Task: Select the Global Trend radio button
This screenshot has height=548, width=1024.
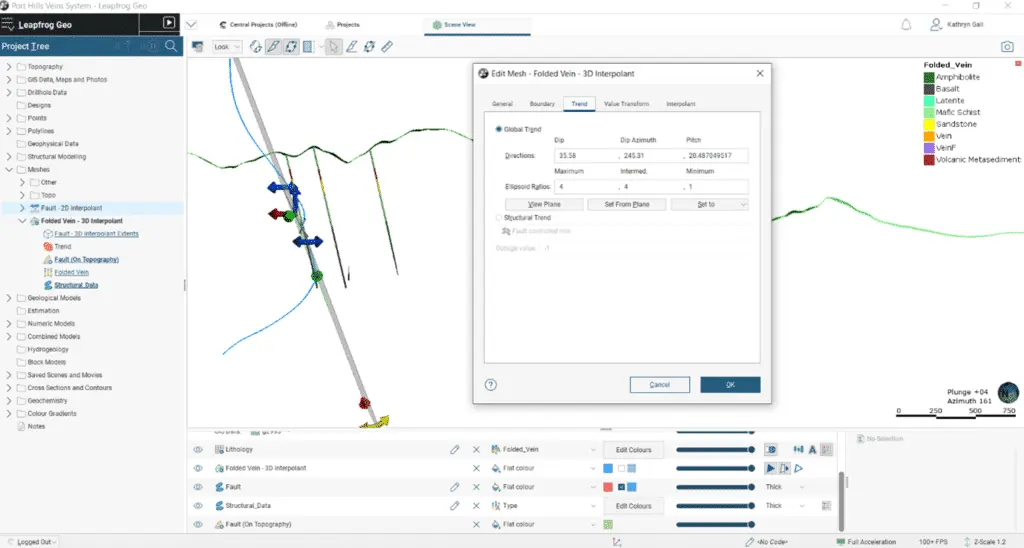Action: 499,129
